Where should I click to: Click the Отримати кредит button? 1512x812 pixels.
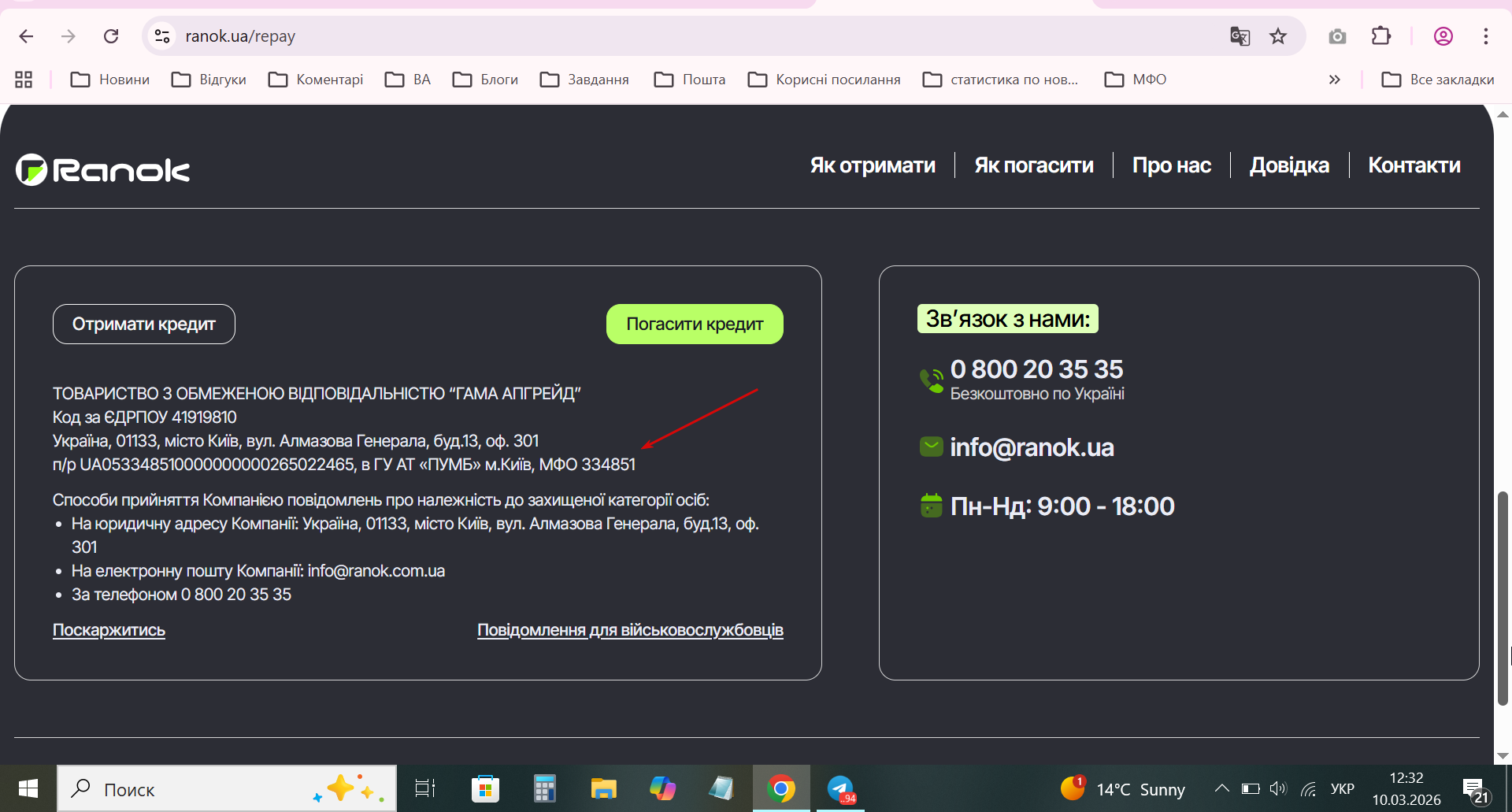(x=144, y=324)
